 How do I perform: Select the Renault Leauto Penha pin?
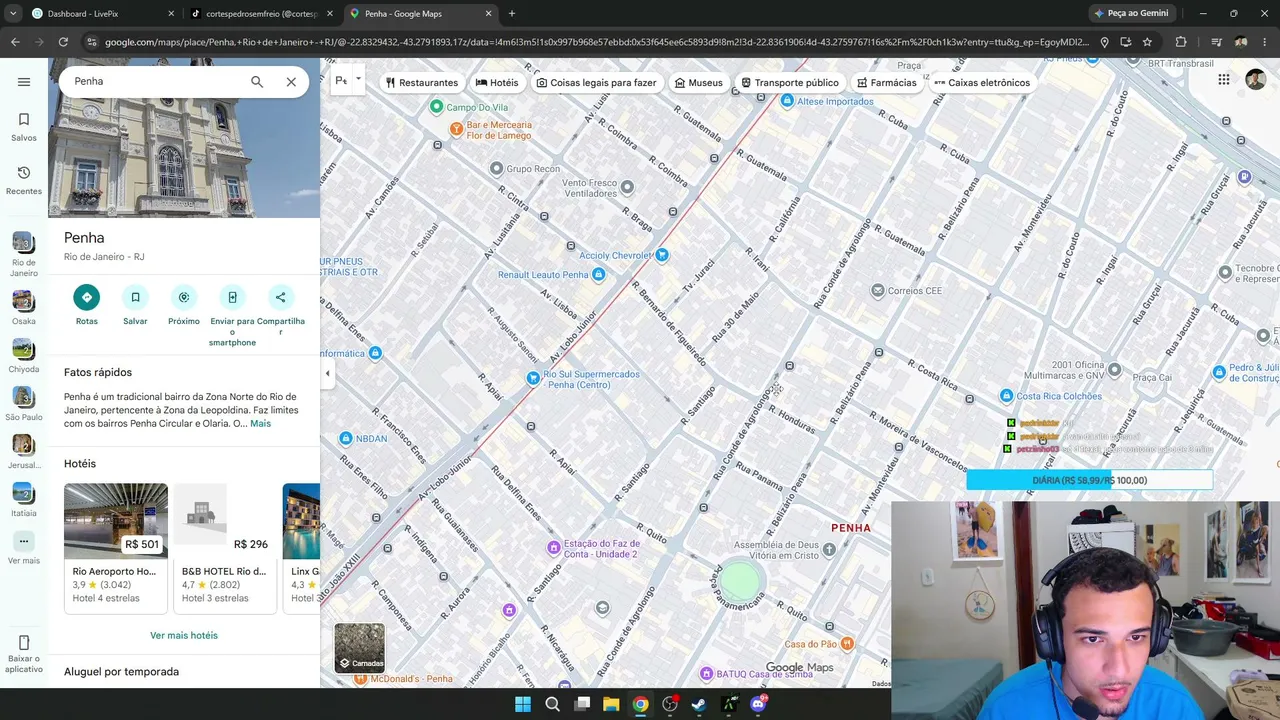pyautogui.click(x=598, y=275)
